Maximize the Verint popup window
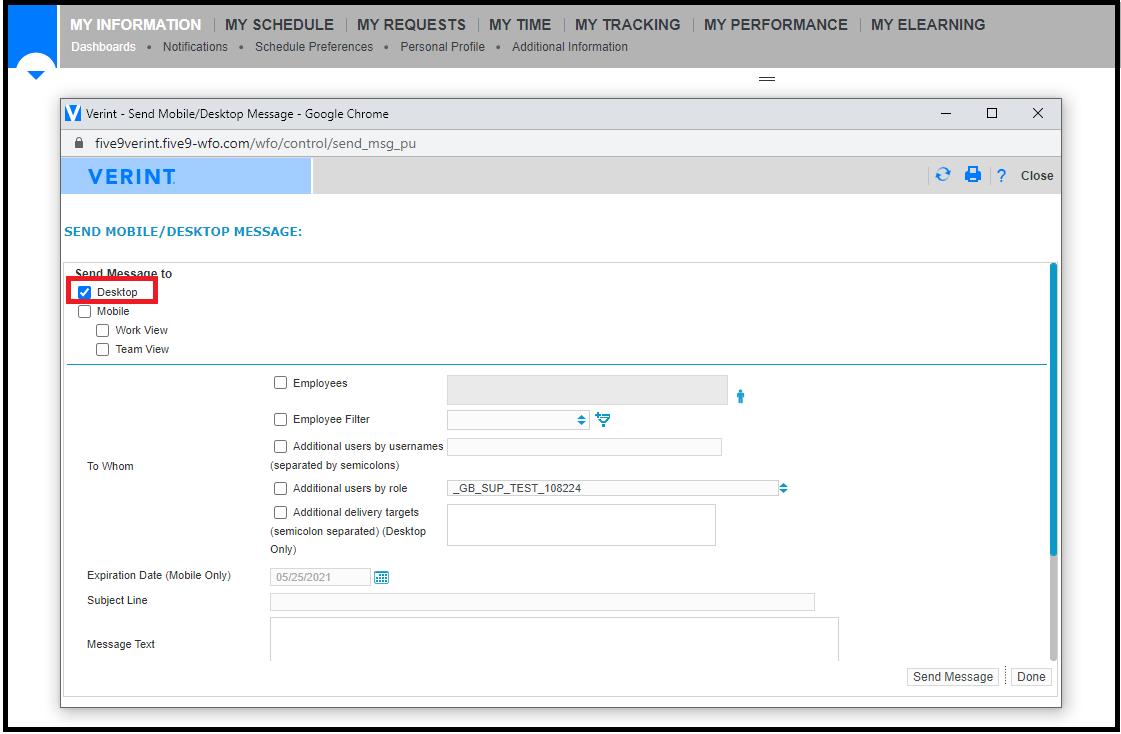1121x734 pixels. 992,114
